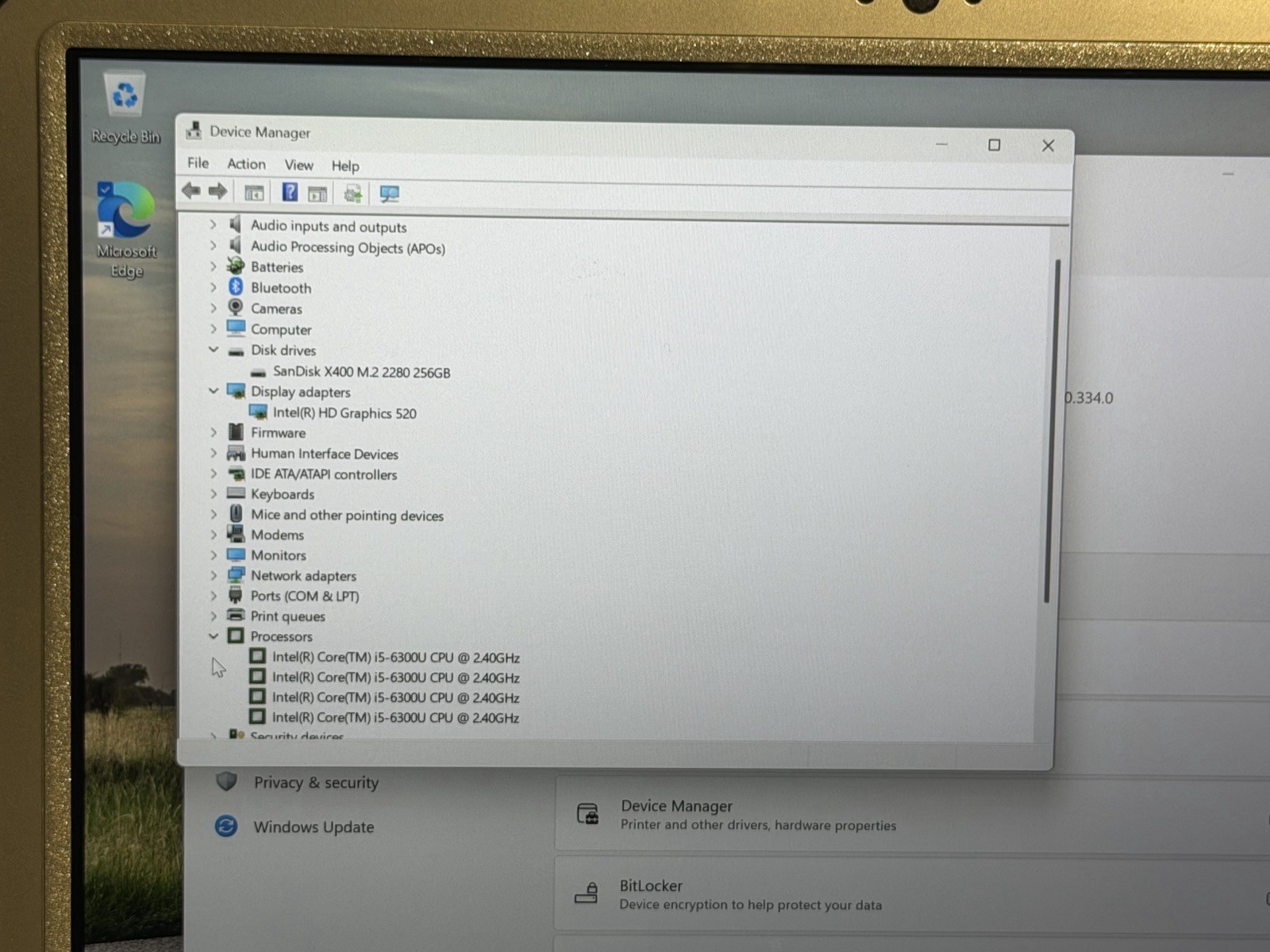Select the Intel(R) HD Graphics 520 adapter

coord(344,413)
